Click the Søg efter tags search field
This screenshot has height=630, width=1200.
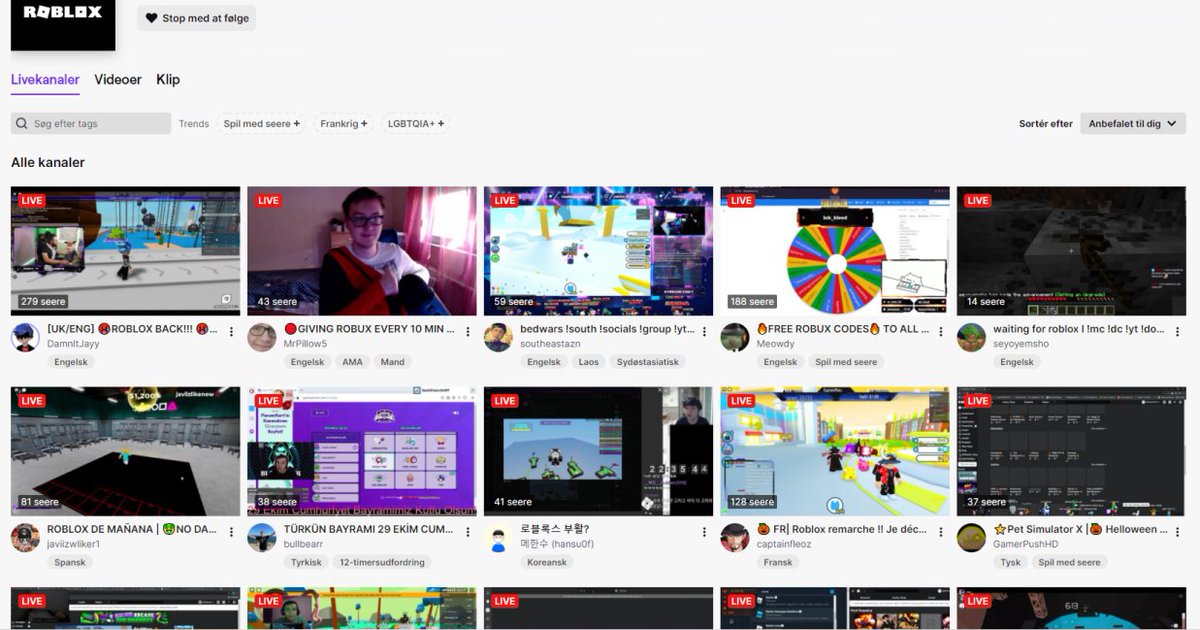91,123
